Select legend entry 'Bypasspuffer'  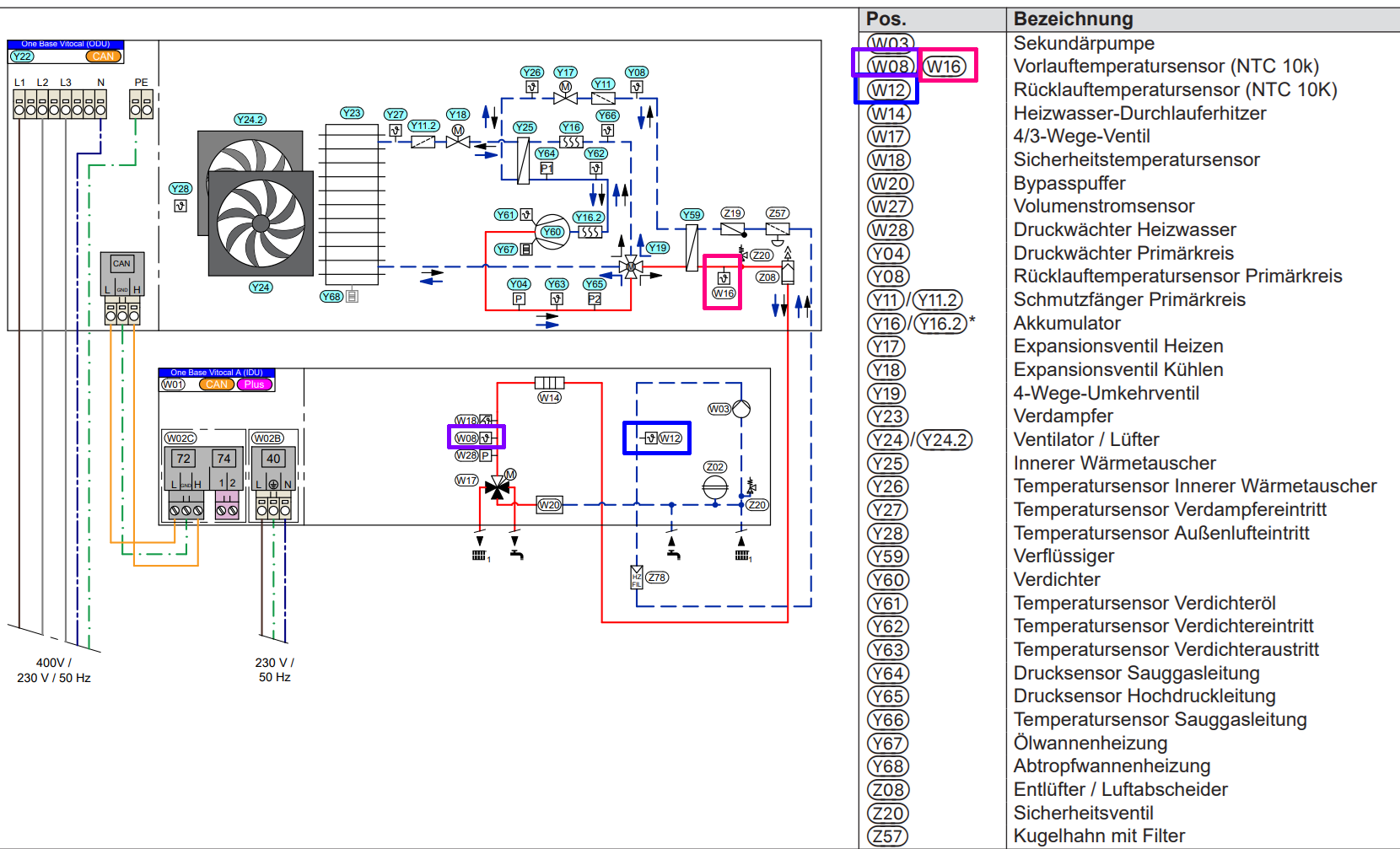point(1069,183)
